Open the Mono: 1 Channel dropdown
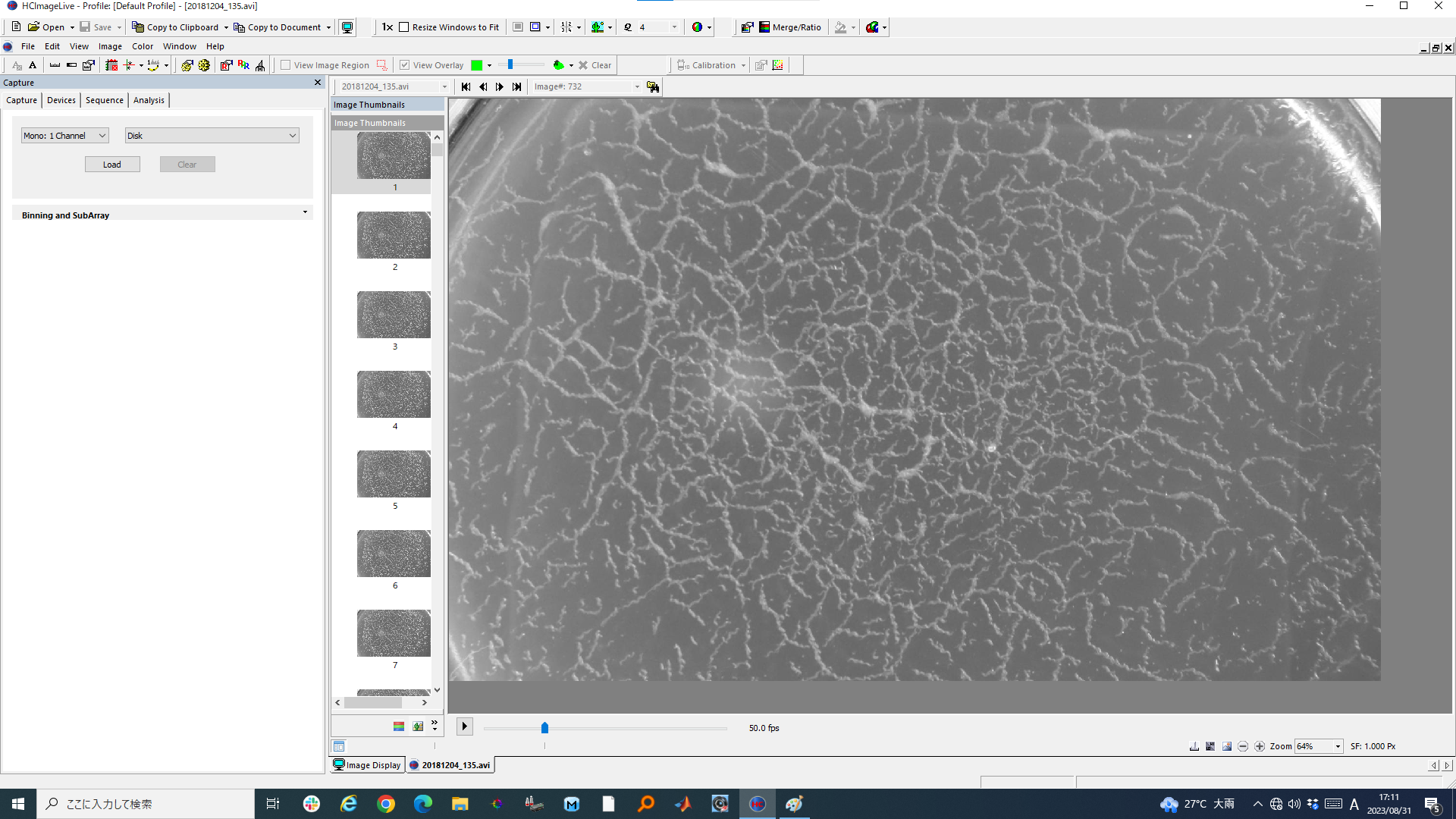1456x819 pixels. tap(64, 136)
